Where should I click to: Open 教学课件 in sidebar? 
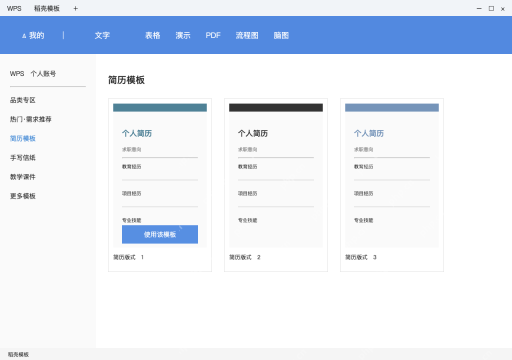click(23, 177)
